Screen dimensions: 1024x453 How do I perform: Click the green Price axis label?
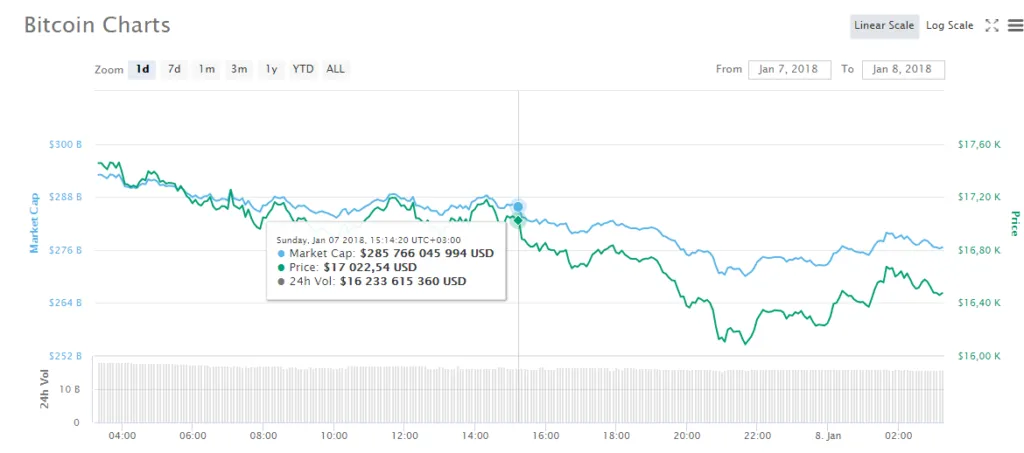click(1016, 223)
